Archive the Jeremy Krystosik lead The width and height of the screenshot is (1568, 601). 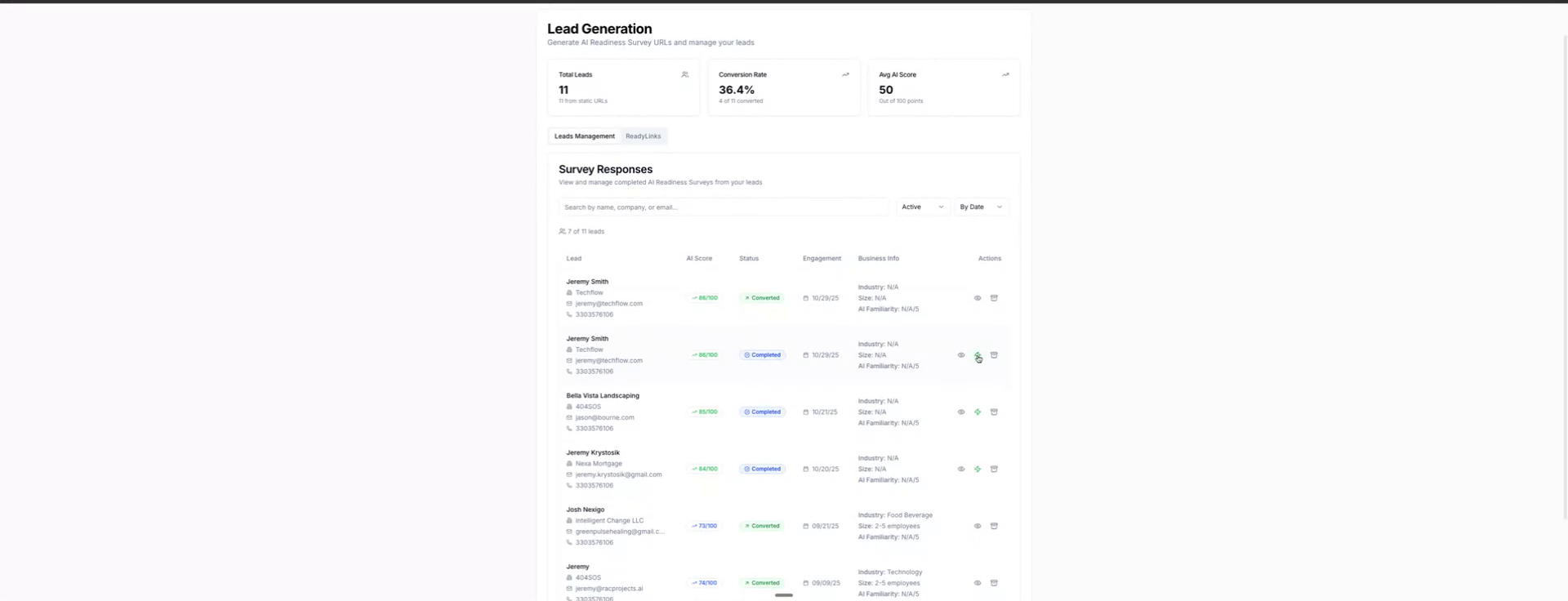(x=994, y=470)
